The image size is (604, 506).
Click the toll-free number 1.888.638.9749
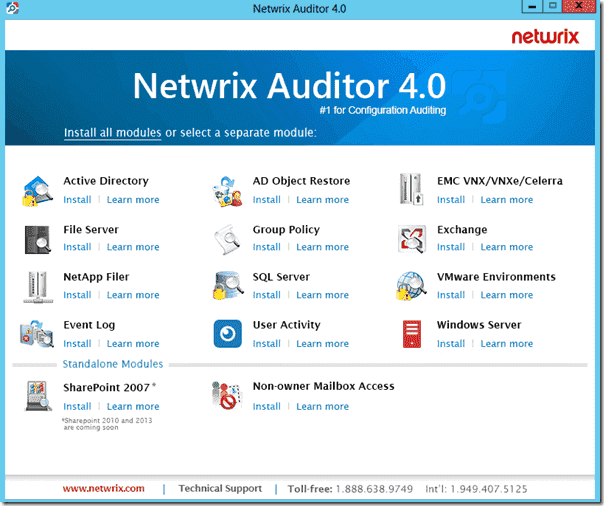coord(374,489)
